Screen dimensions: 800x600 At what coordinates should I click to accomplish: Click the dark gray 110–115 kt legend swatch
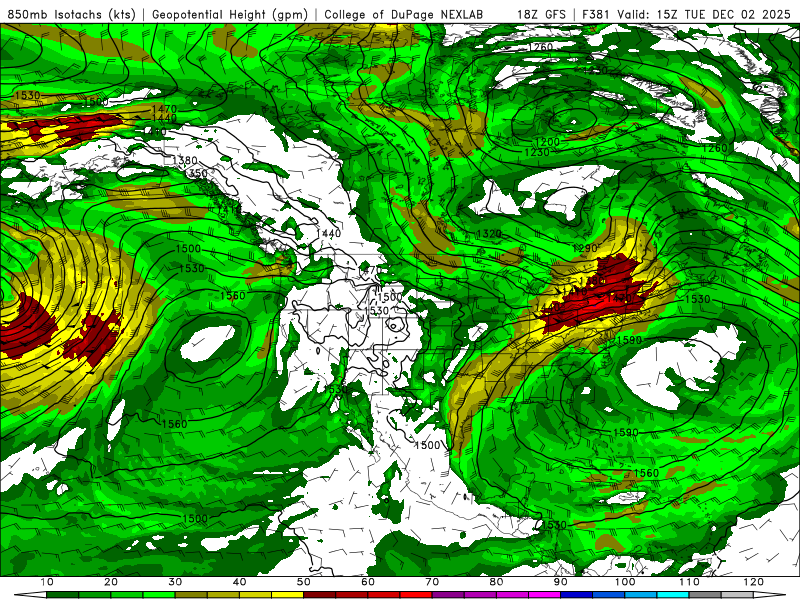point(705,595)
